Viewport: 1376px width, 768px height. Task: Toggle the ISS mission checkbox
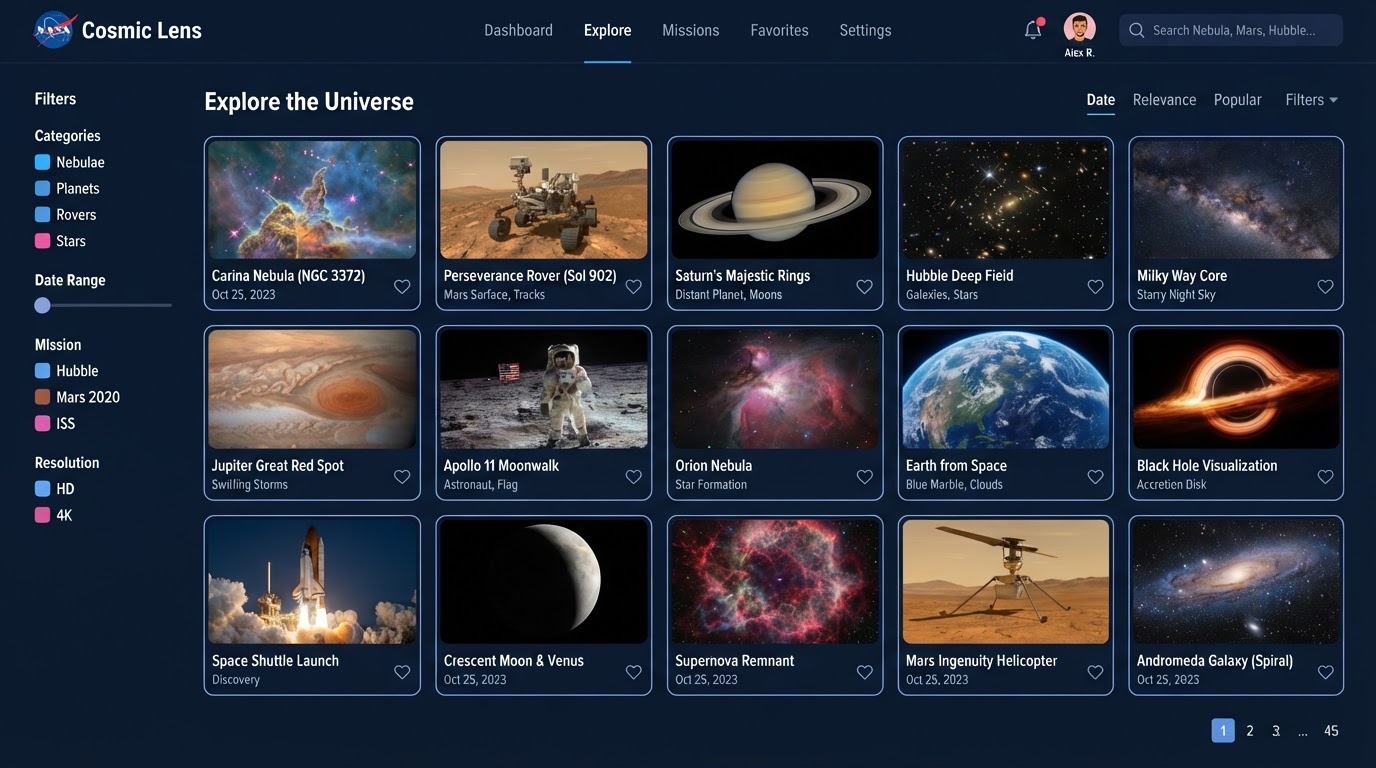click(42, 423)
